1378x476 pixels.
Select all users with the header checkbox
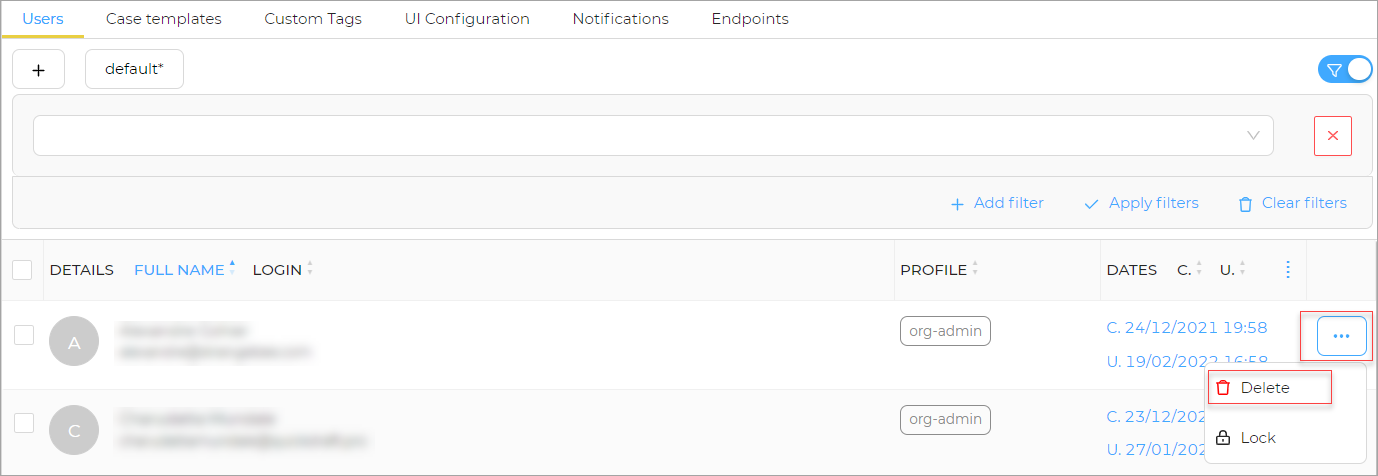(22, 270)
